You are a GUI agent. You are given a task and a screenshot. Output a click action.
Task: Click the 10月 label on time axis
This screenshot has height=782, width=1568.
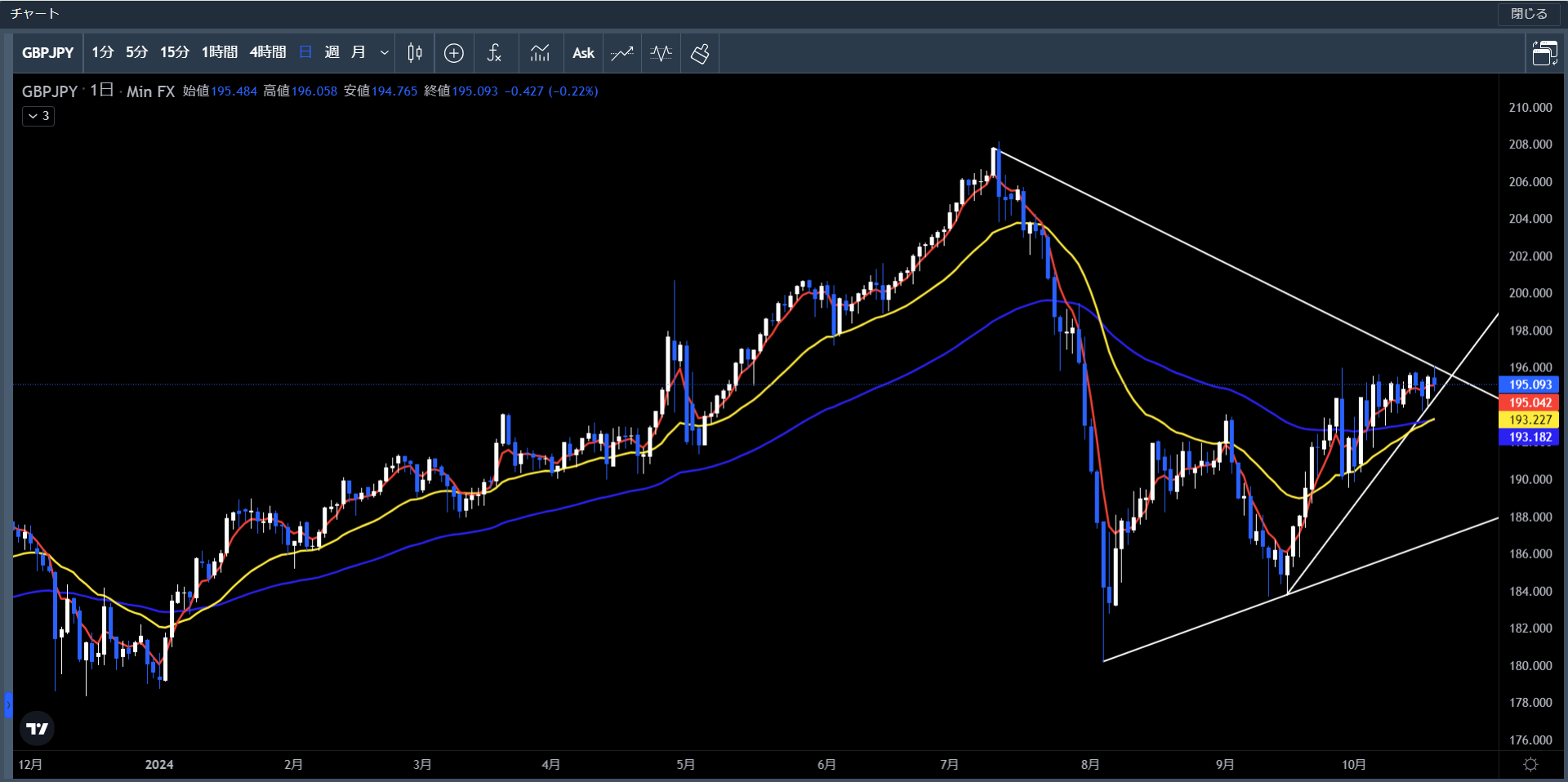(x=1354, y=765)
